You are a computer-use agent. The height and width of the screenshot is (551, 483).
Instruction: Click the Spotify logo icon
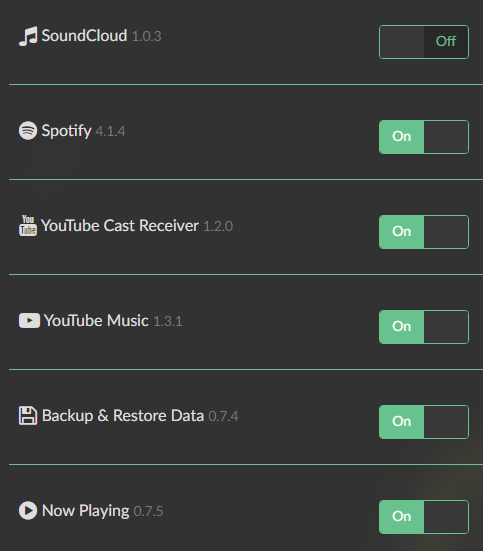click(28, 131)
